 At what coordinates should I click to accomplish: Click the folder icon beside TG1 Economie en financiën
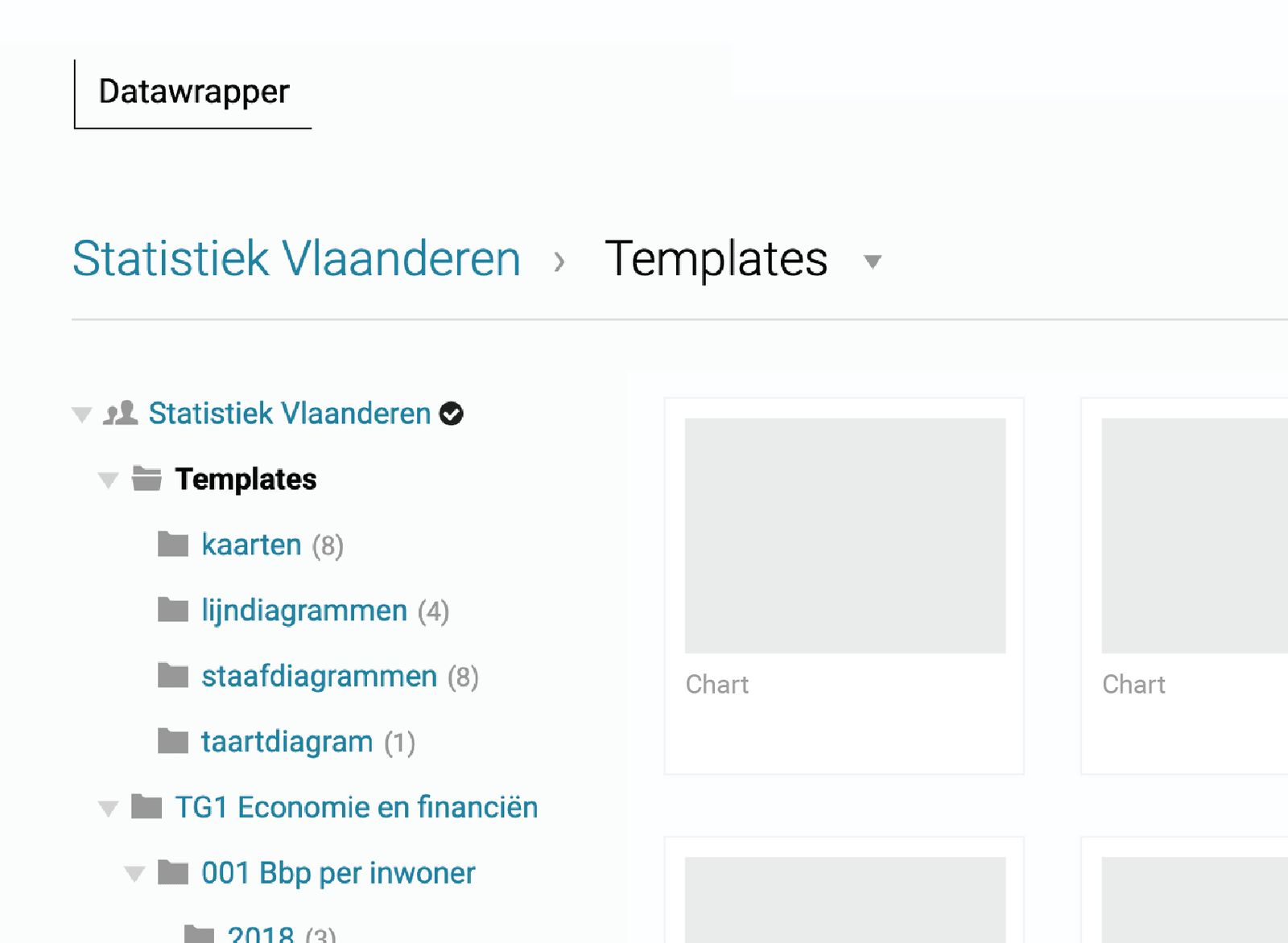(147, 807)
